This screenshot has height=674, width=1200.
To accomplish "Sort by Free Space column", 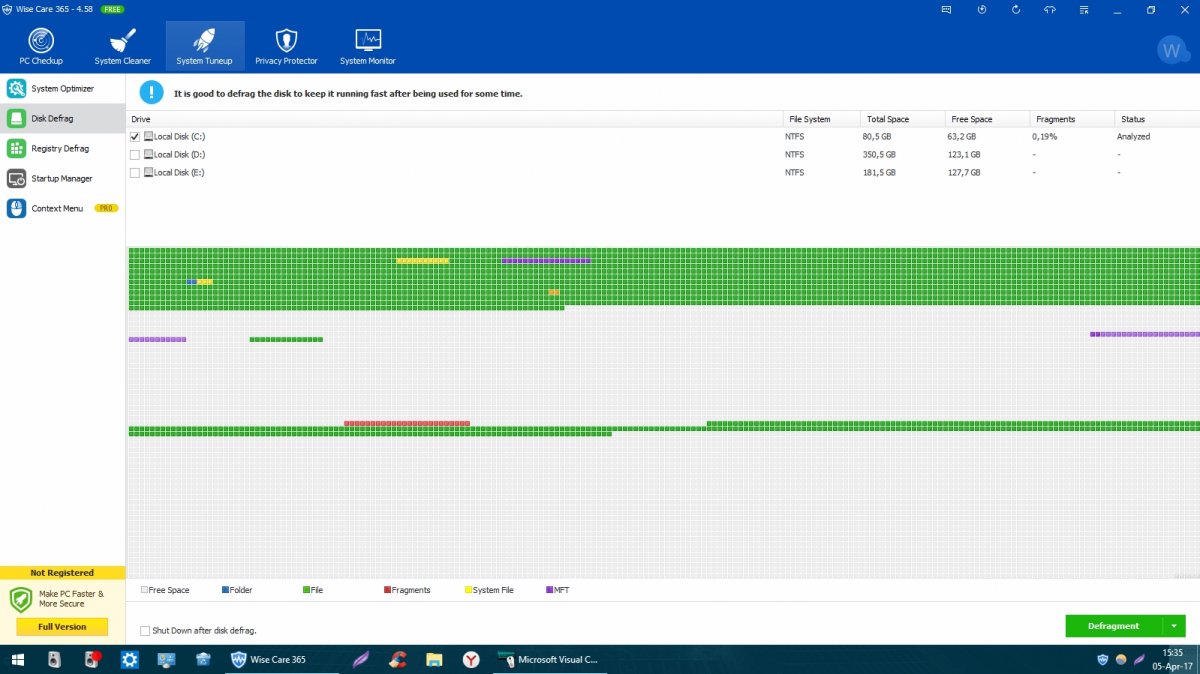I will pyautogui.click(x=987, y=119).
